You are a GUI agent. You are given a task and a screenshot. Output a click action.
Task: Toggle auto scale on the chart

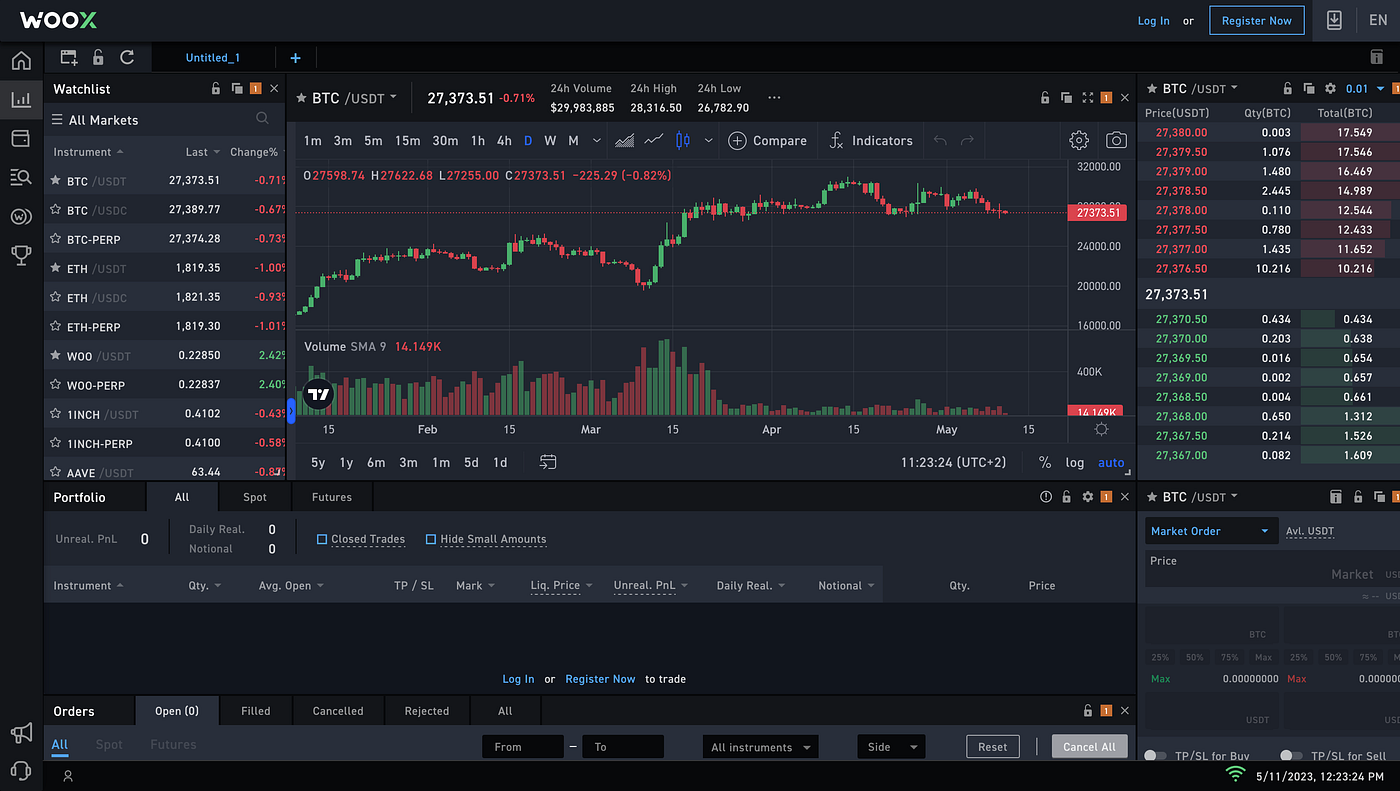coord(1111,463)
